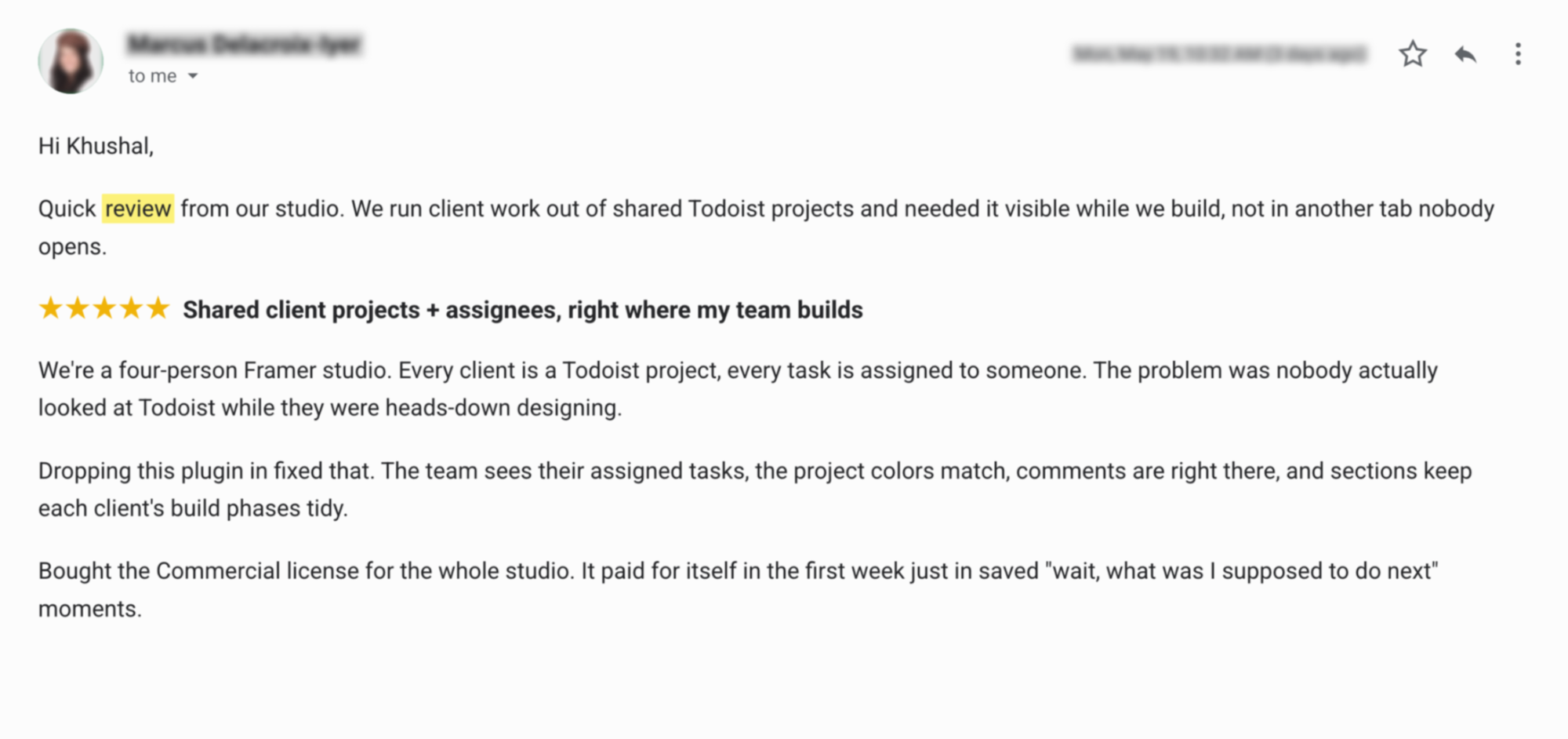Screen dimensions: 1568x739
Task: Click the "to me" recipient text
Action: [152, 76]
